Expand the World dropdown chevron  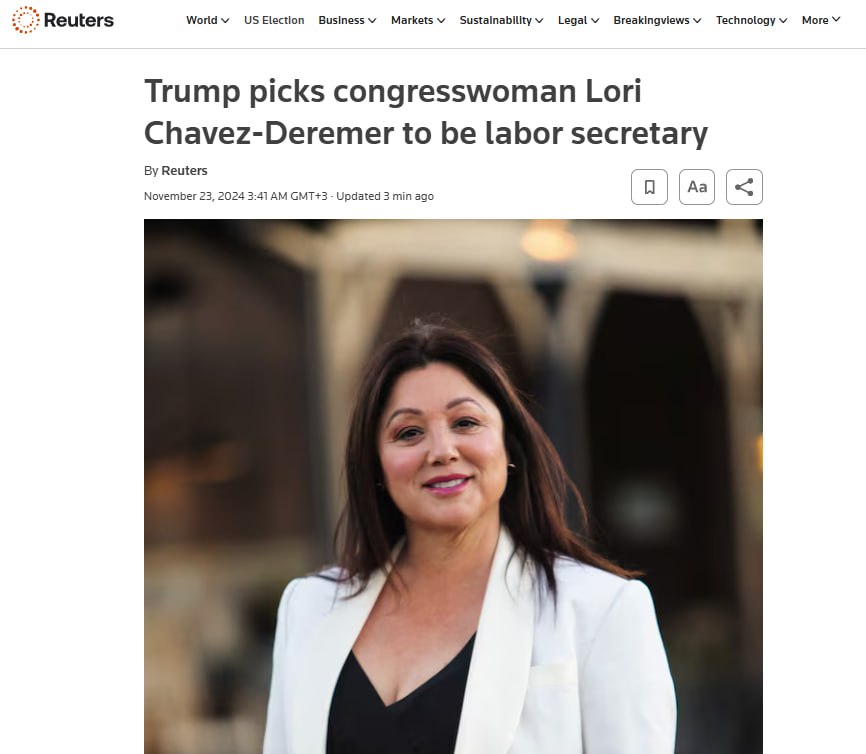(x=225, y=20)
